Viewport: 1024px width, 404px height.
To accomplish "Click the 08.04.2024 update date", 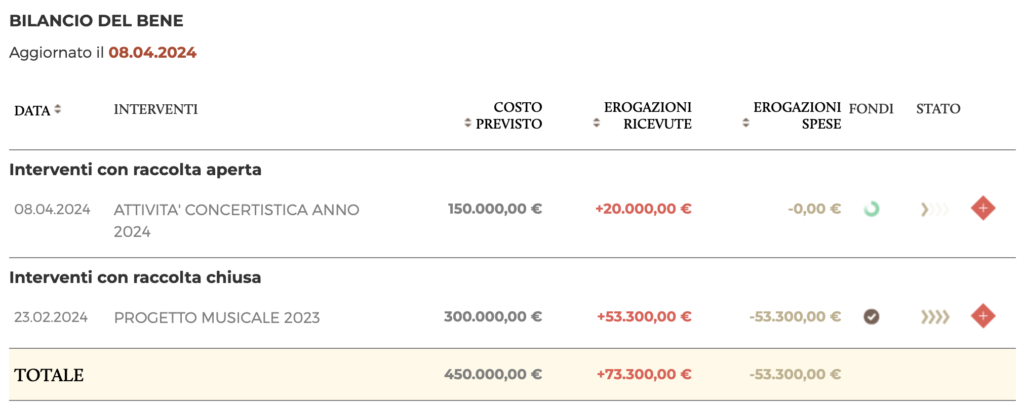I will click(153, 53).
